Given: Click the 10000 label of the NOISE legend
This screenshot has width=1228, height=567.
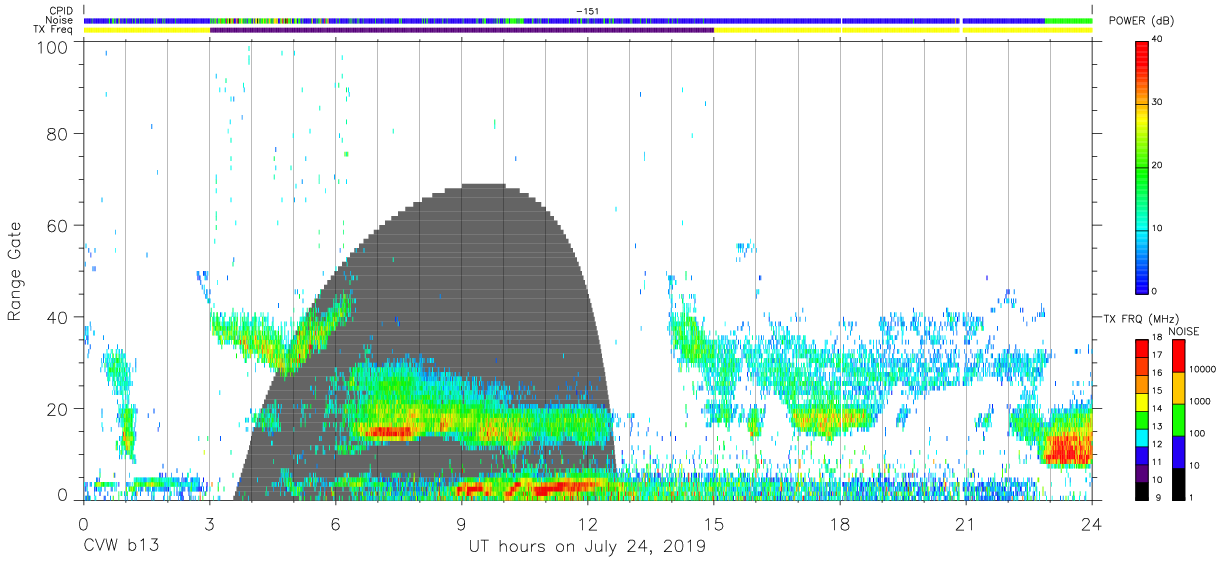Looking at the screenshot, I should point(1204,369).
